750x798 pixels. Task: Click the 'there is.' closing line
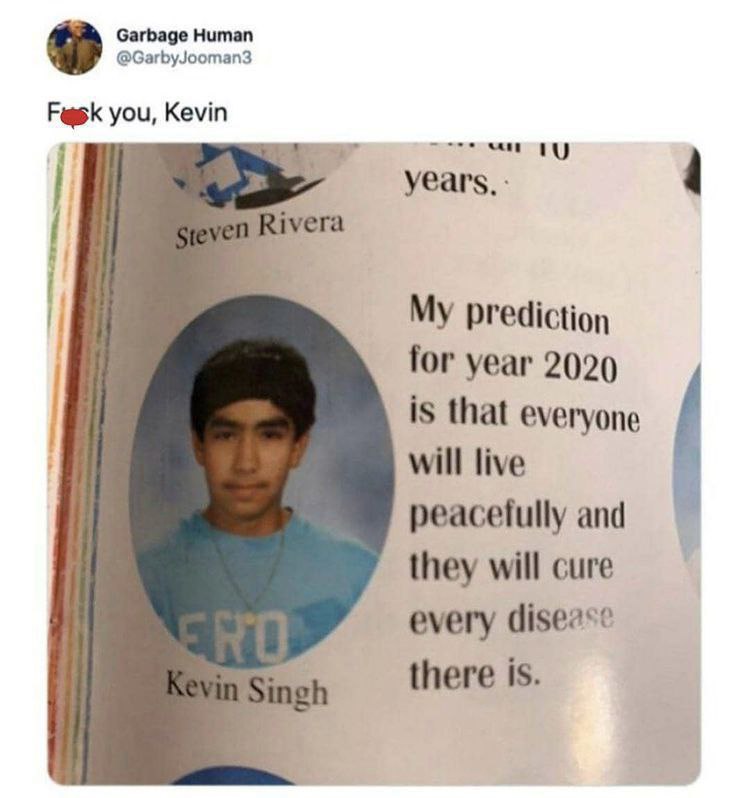(473, 673)
